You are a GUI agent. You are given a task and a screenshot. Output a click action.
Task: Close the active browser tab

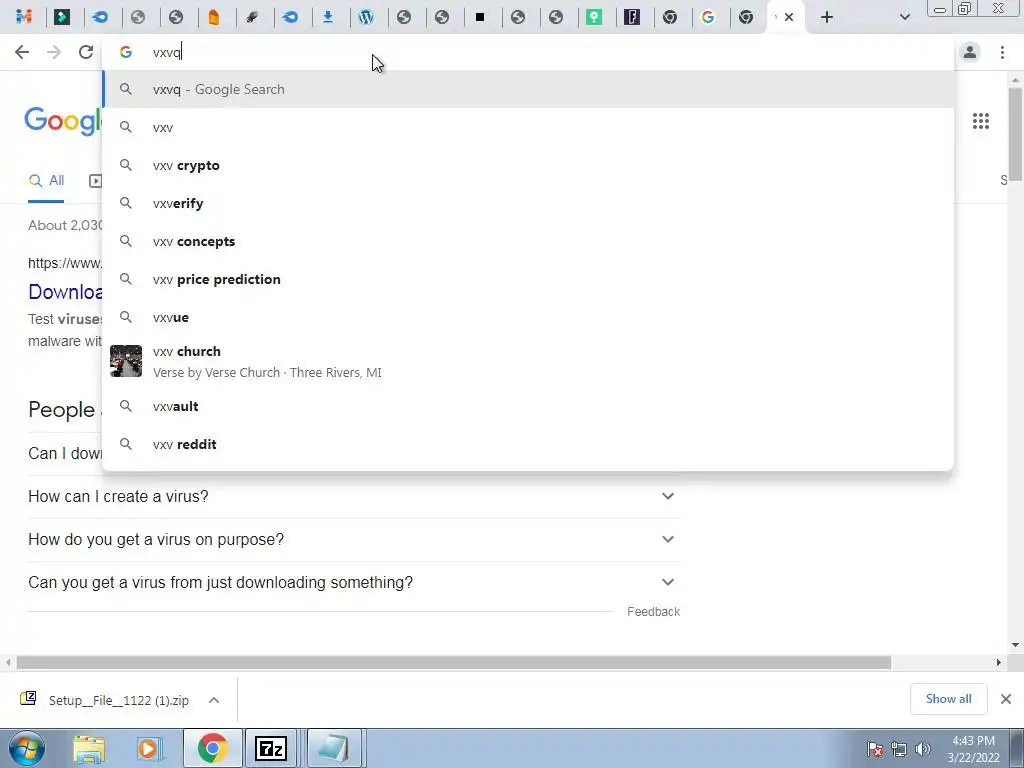click(x=789, y=17)
